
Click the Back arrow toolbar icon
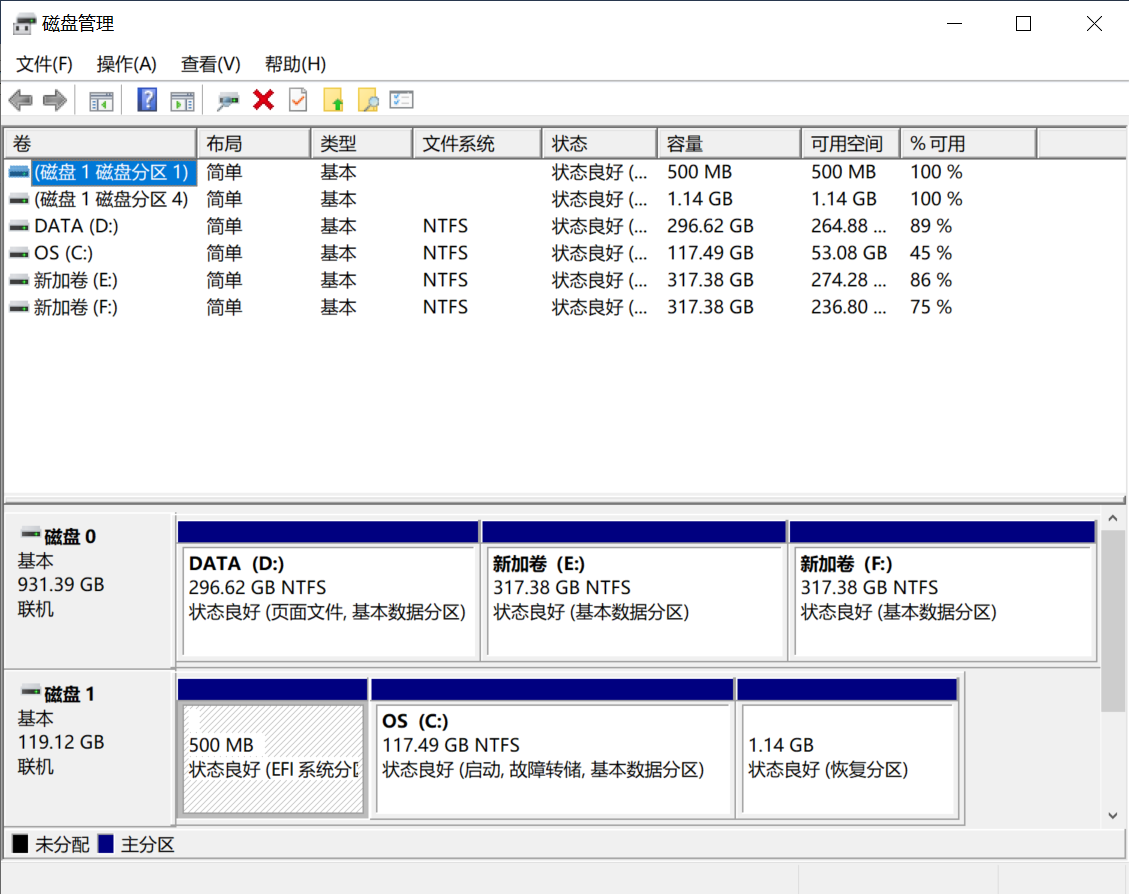coord(21,100)
